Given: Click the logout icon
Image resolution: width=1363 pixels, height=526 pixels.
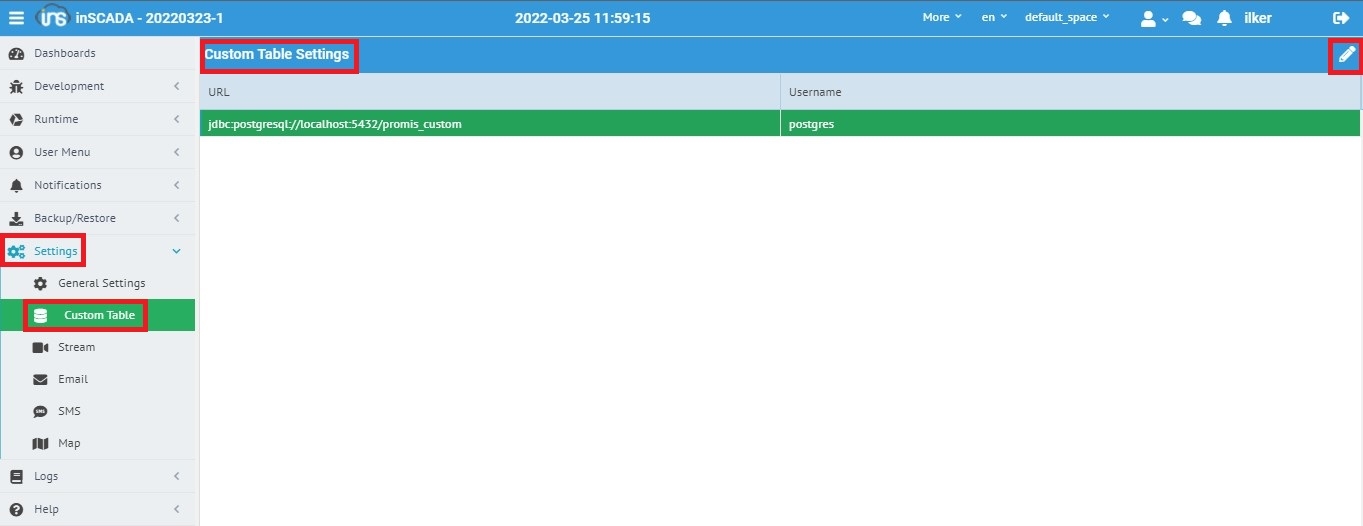Looking at the screenshot, I should coord(1341,18).
